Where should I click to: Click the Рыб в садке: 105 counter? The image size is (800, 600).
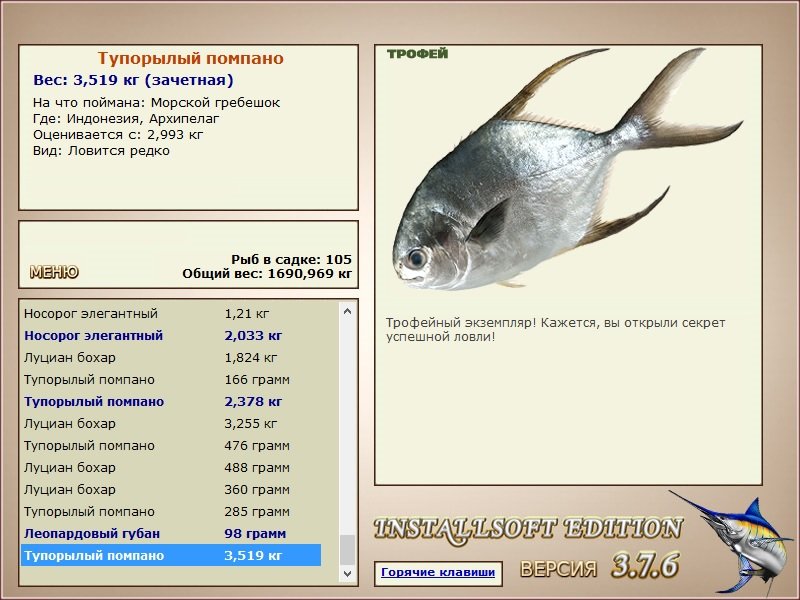tap(291, 259)
